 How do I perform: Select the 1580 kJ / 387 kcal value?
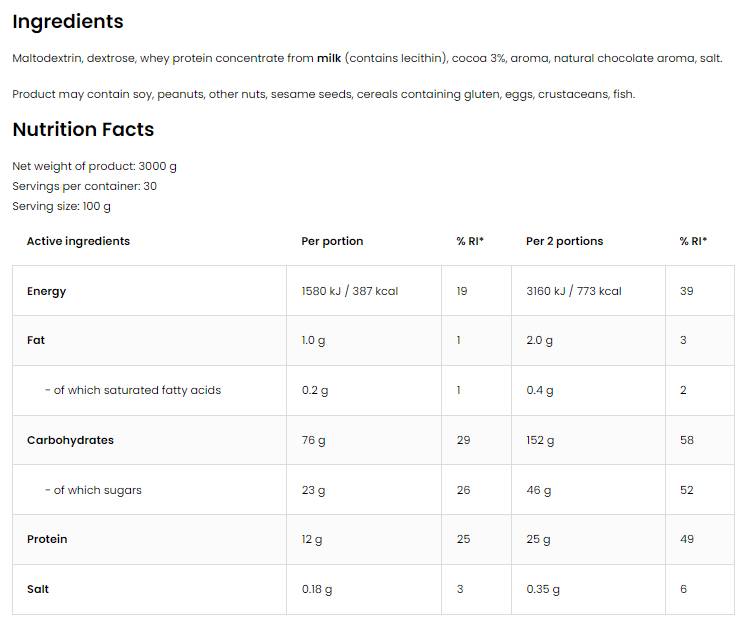click(x=349, y=291)
